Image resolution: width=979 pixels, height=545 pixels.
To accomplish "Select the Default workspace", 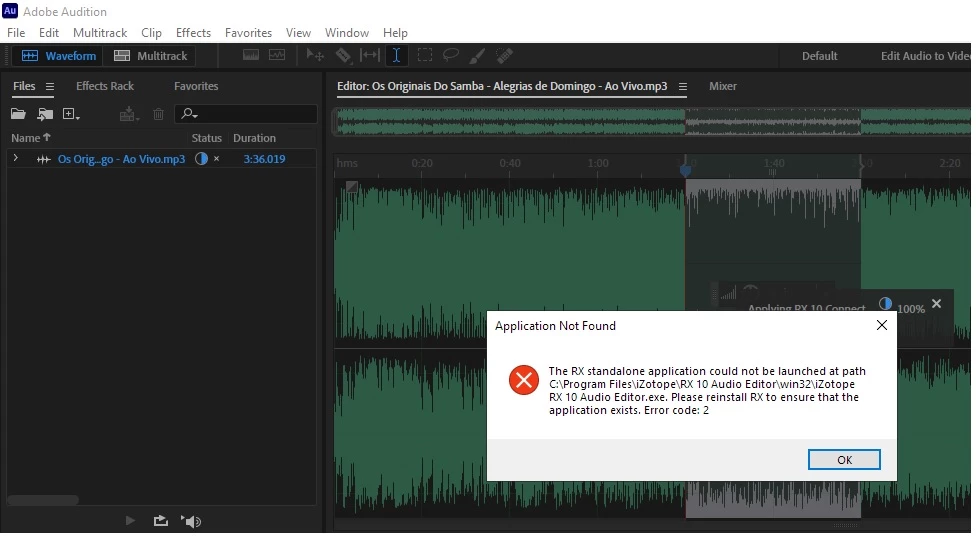I will pos(819,56).
